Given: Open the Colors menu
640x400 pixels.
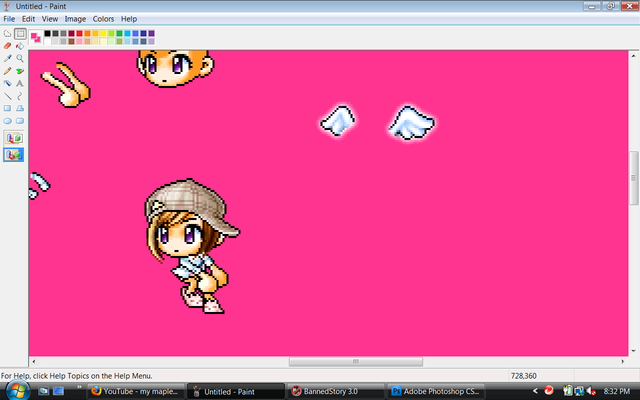Looking at the screenshot, I should tap(103, 19).
